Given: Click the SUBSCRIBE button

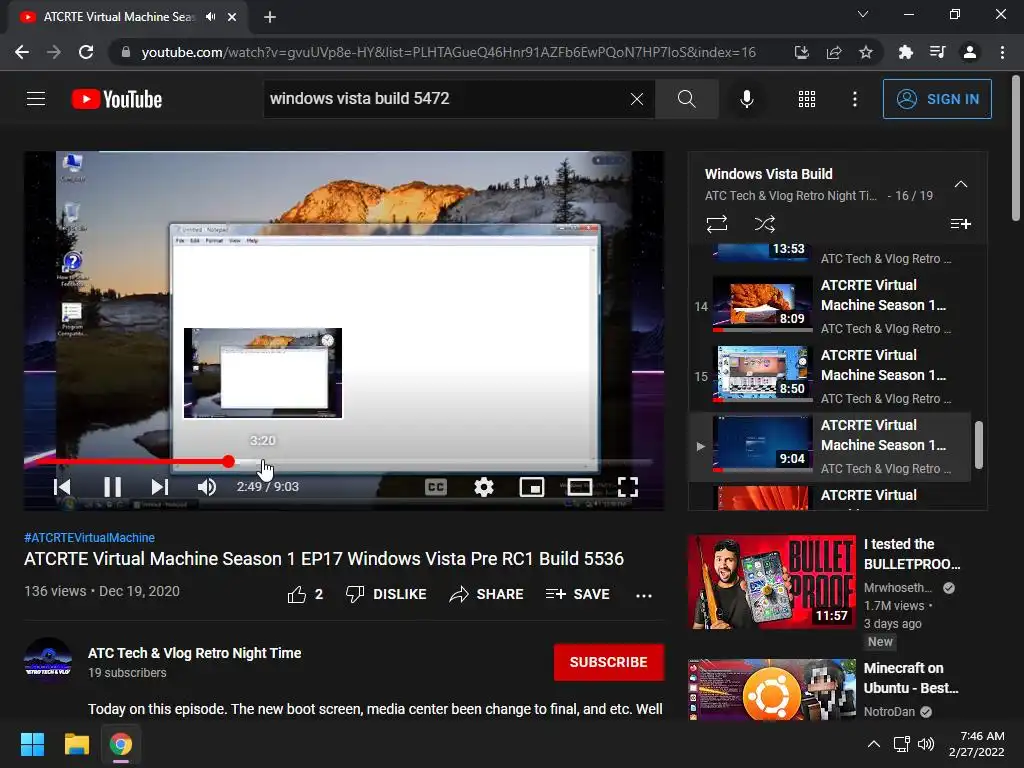Looking at the screenshot, I should pos(609,662).
